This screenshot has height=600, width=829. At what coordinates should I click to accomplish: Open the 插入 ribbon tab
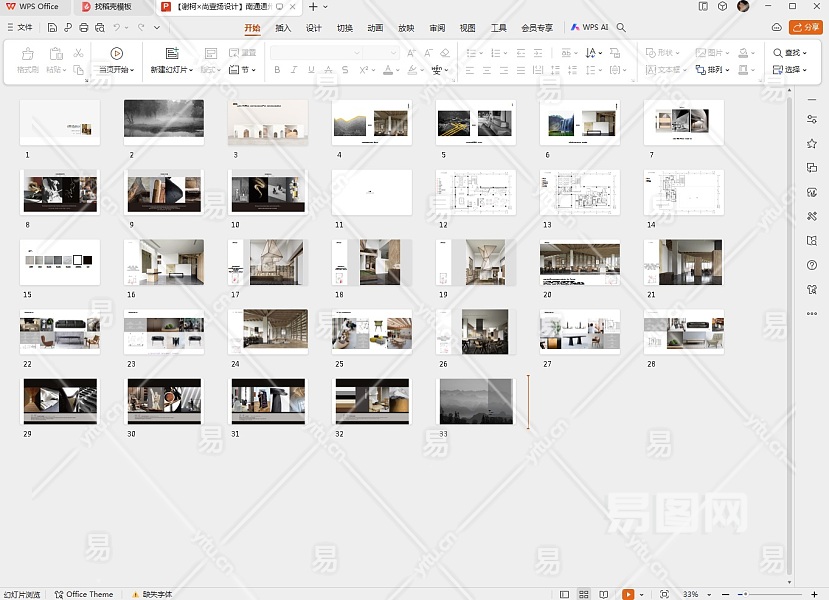click(x=283, y=28)
